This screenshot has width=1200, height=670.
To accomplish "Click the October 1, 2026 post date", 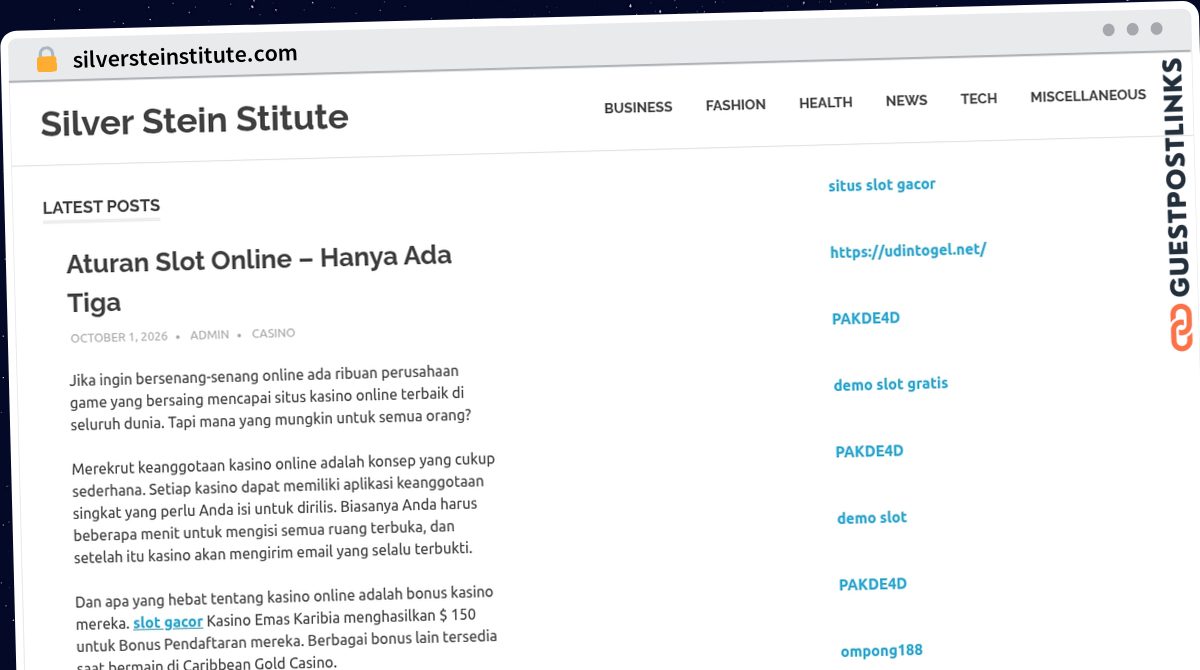I will point(119,337).
